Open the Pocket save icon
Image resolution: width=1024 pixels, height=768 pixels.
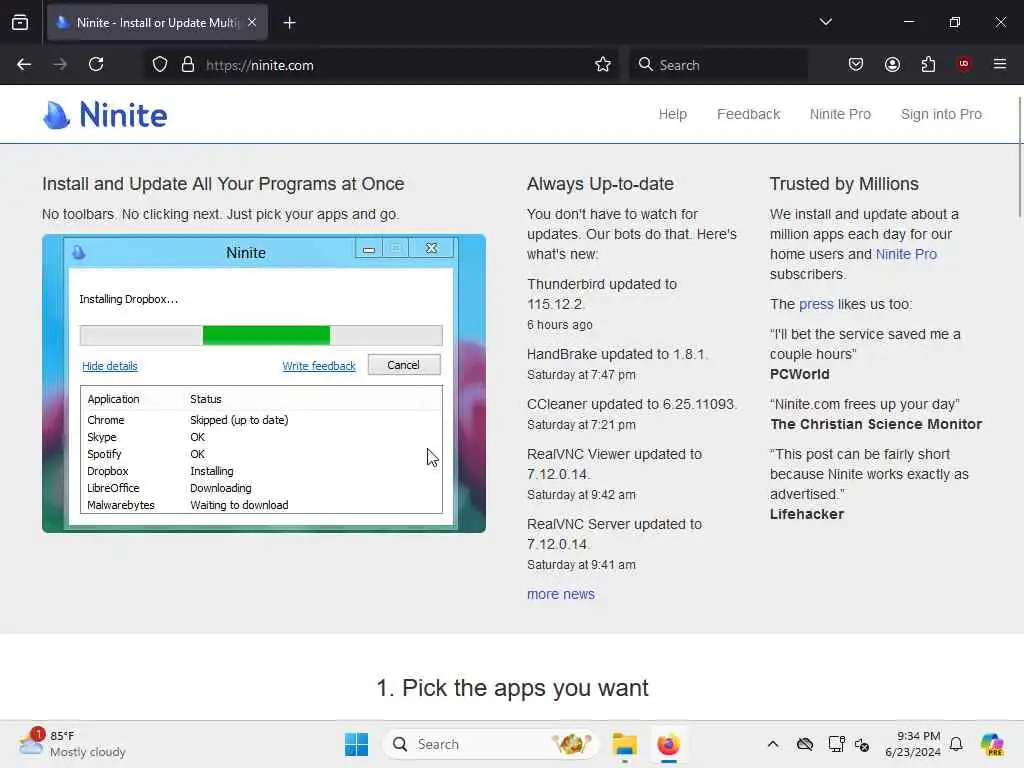(856, 65)
